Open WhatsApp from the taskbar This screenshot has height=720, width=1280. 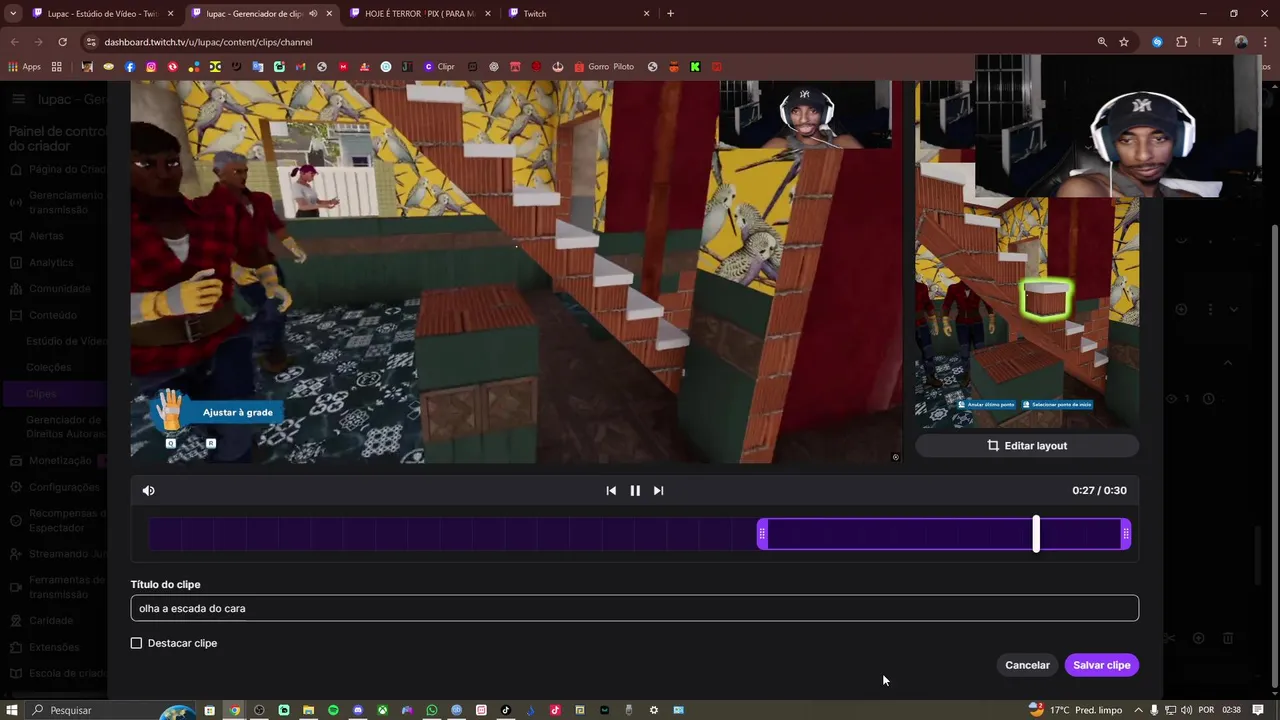coord(432,710)
